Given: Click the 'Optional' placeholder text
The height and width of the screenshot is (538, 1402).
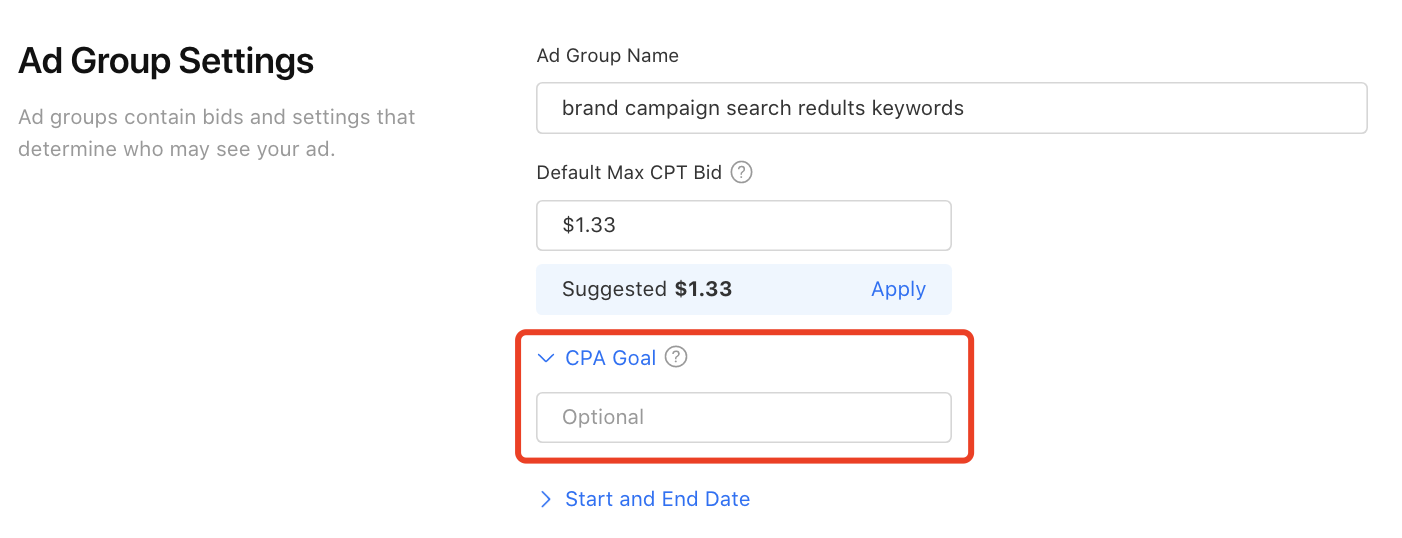Looking at the screenshot, I should (603, 417).
